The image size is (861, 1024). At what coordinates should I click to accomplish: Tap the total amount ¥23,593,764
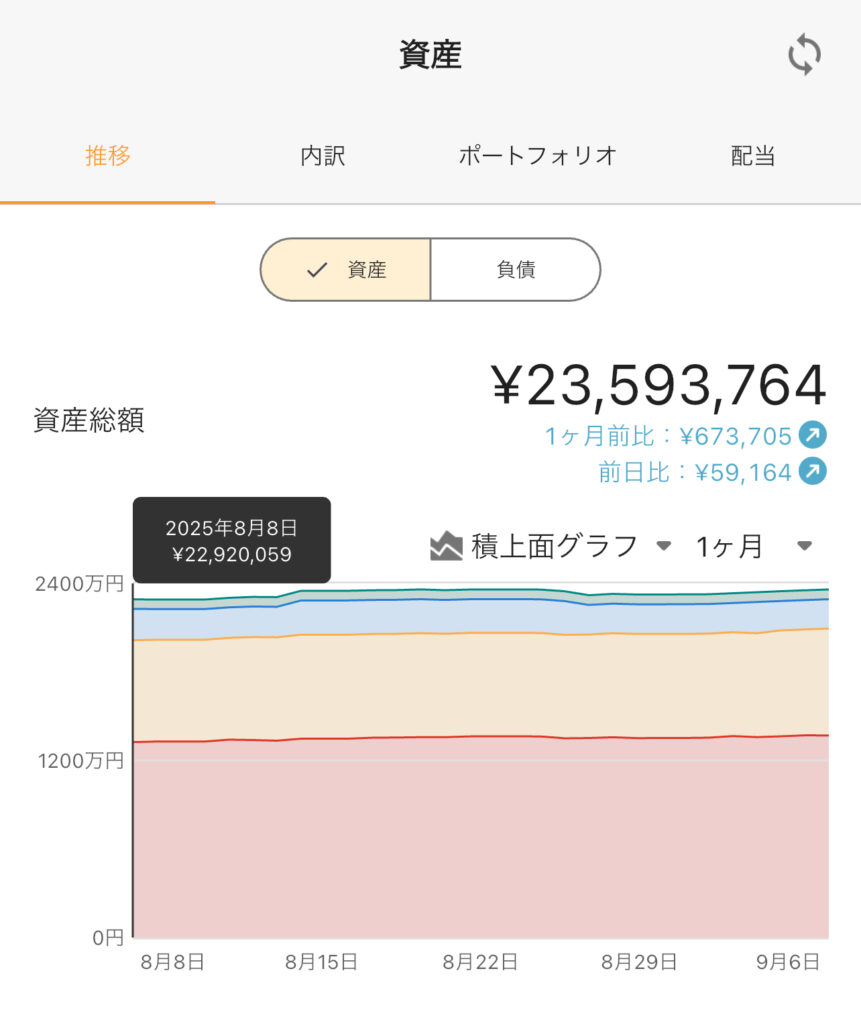click(x=658, y=385)
